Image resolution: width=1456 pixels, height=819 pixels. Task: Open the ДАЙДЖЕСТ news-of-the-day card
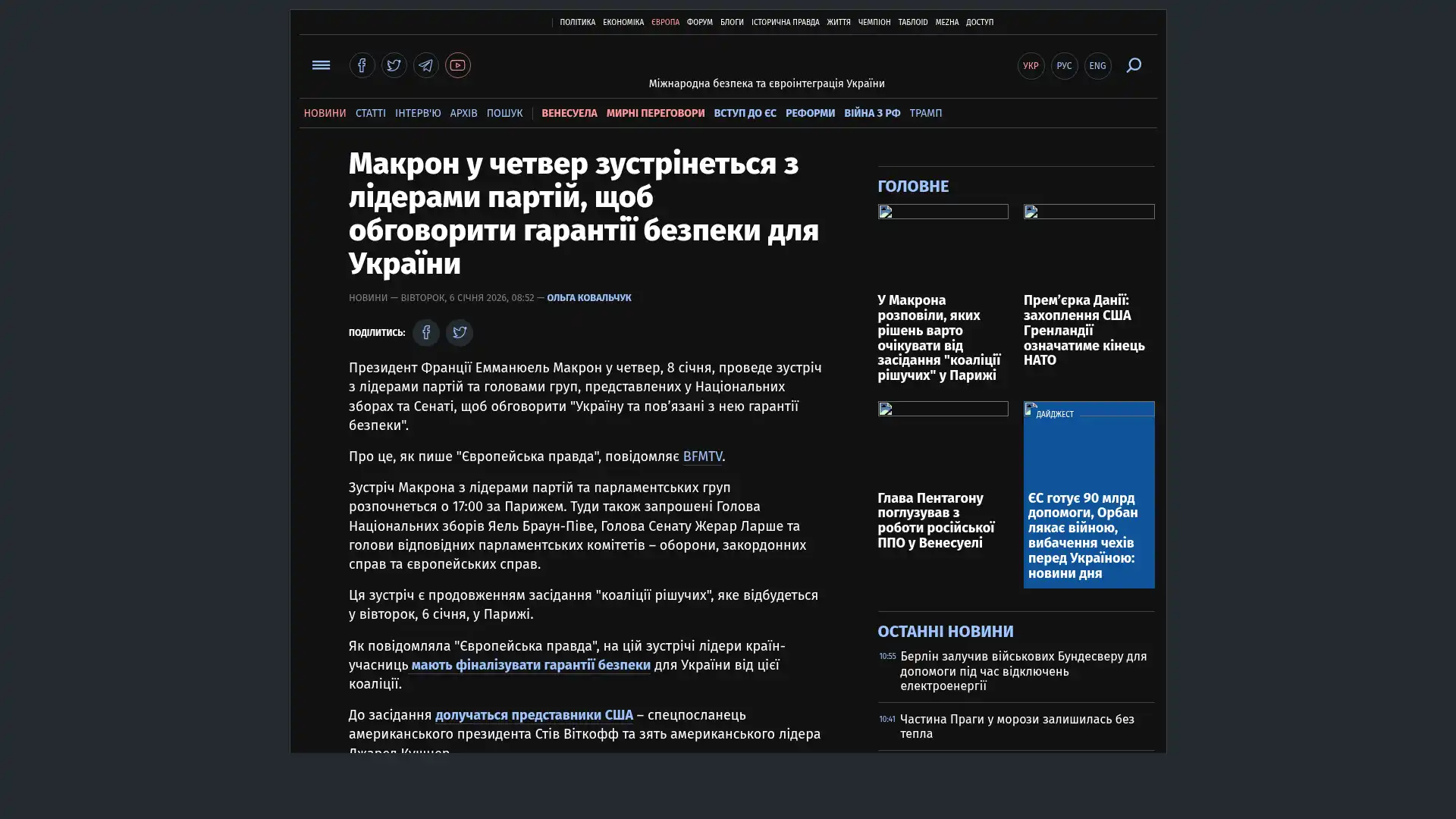tap(1087, 534)
